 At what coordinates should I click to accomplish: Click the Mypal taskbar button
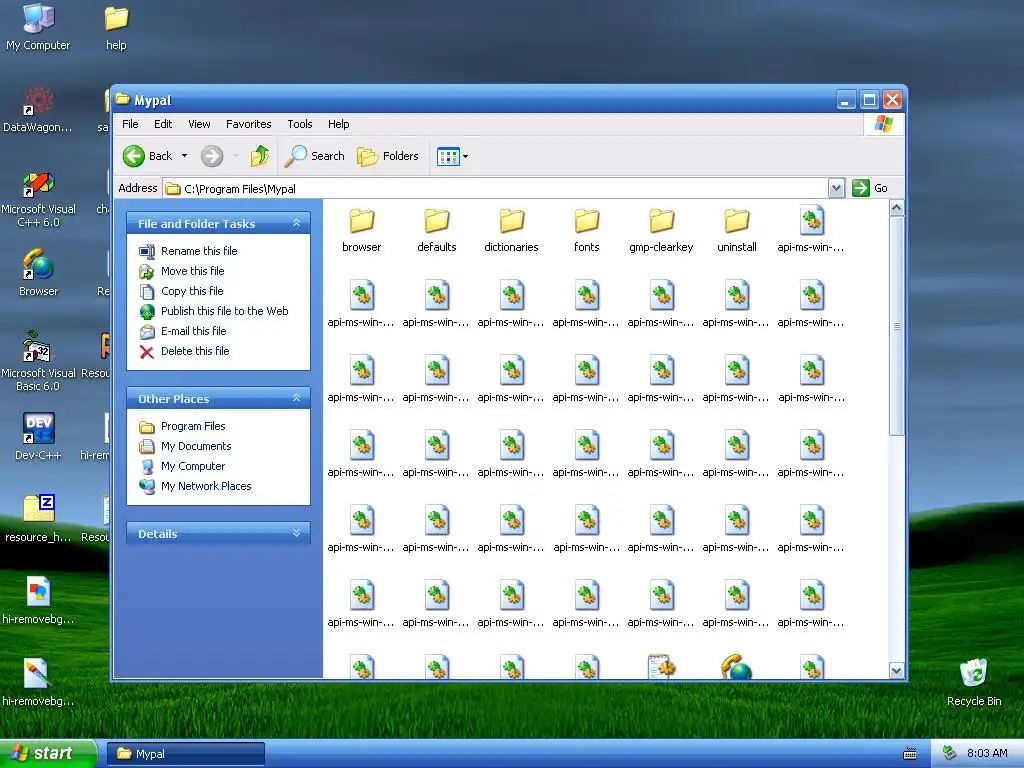coord(185,754)
